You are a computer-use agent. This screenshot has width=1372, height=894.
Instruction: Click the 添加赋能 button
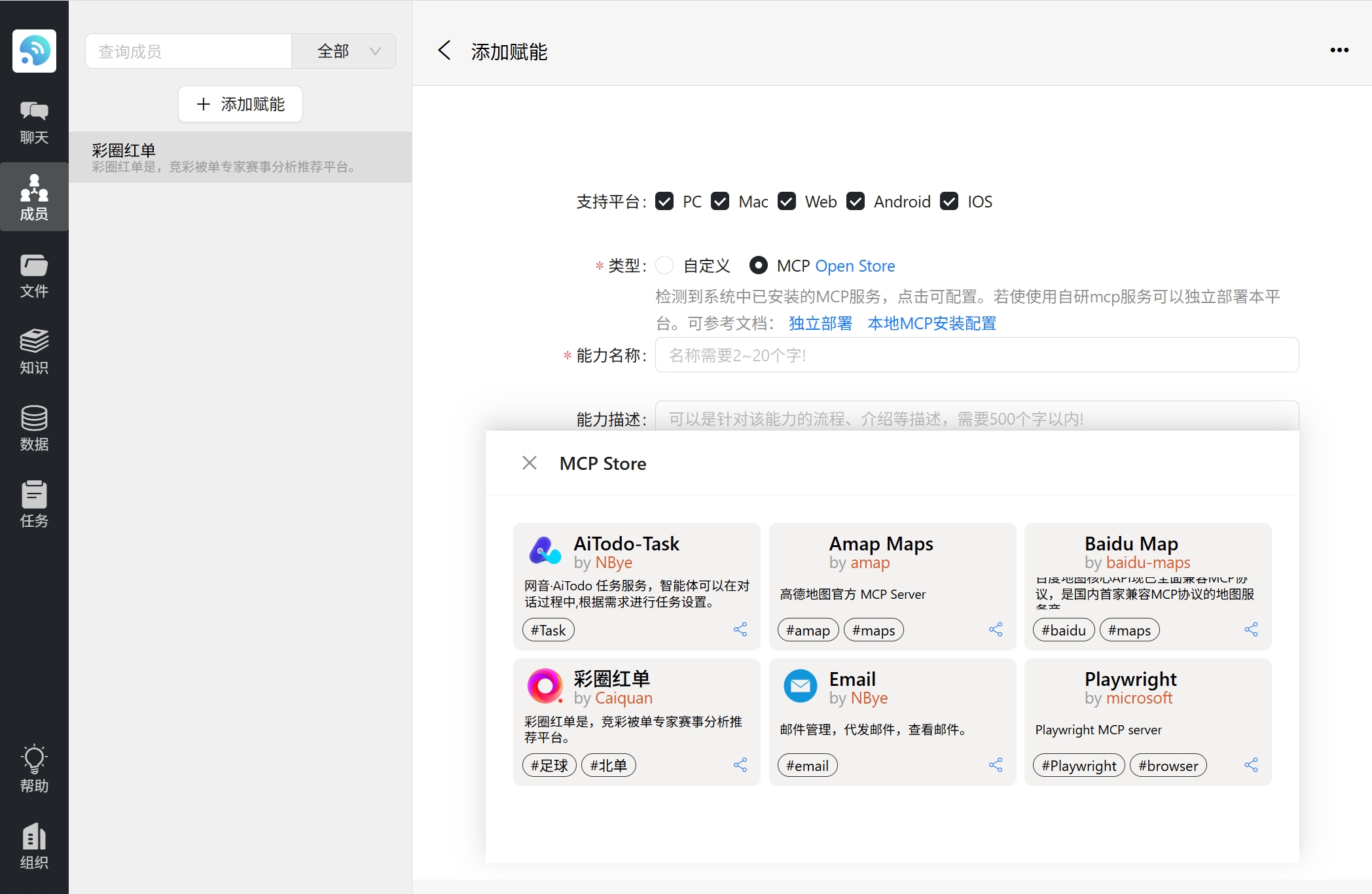point(240,104)
